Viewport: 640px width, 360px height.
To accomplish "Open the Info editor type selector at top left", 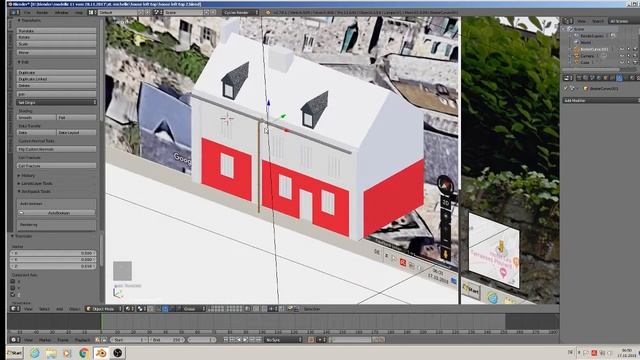I will (15, 13).
